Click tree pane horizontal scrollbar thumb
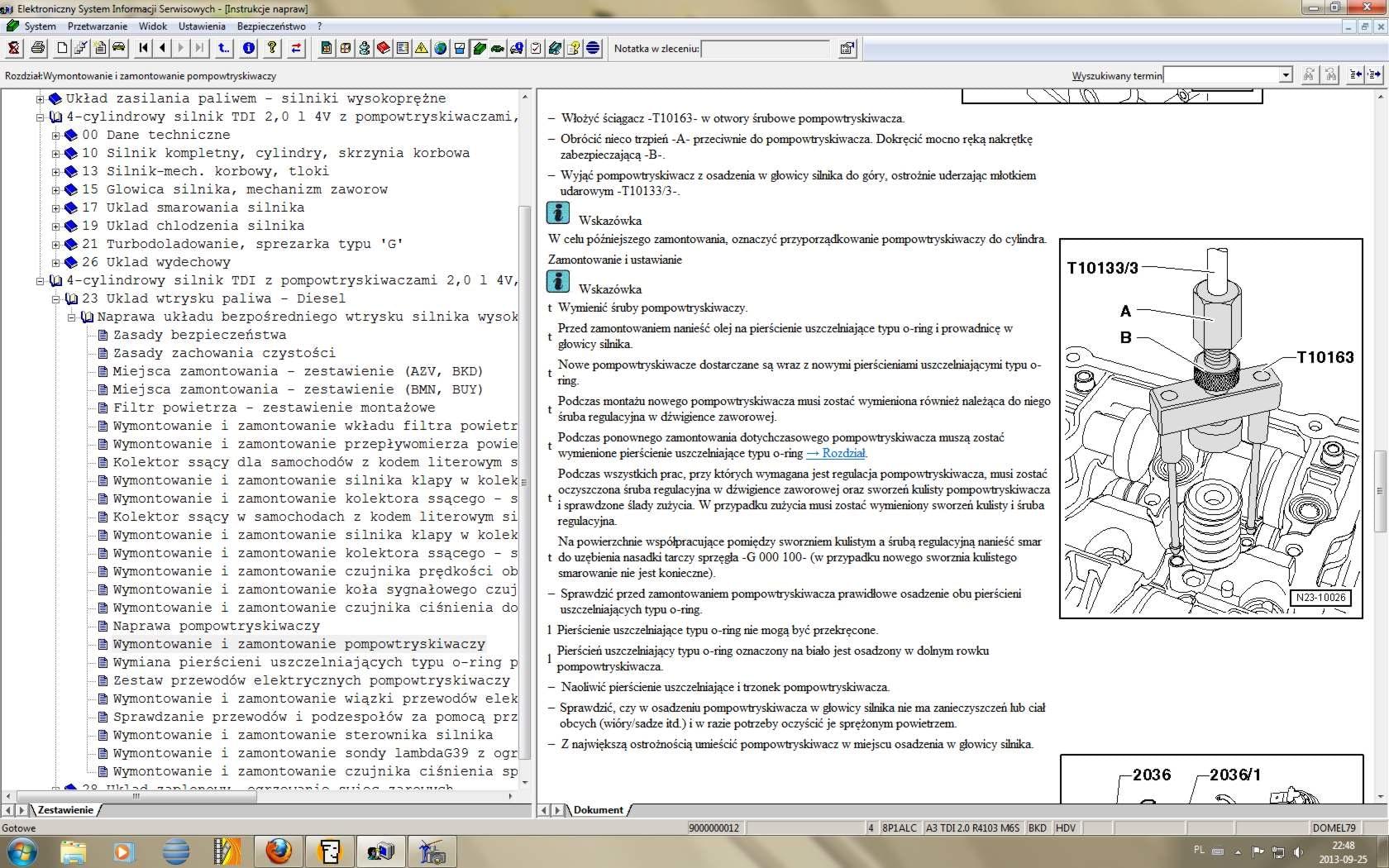This screenshot has width=1389, height=868. (x=136, y=796)
